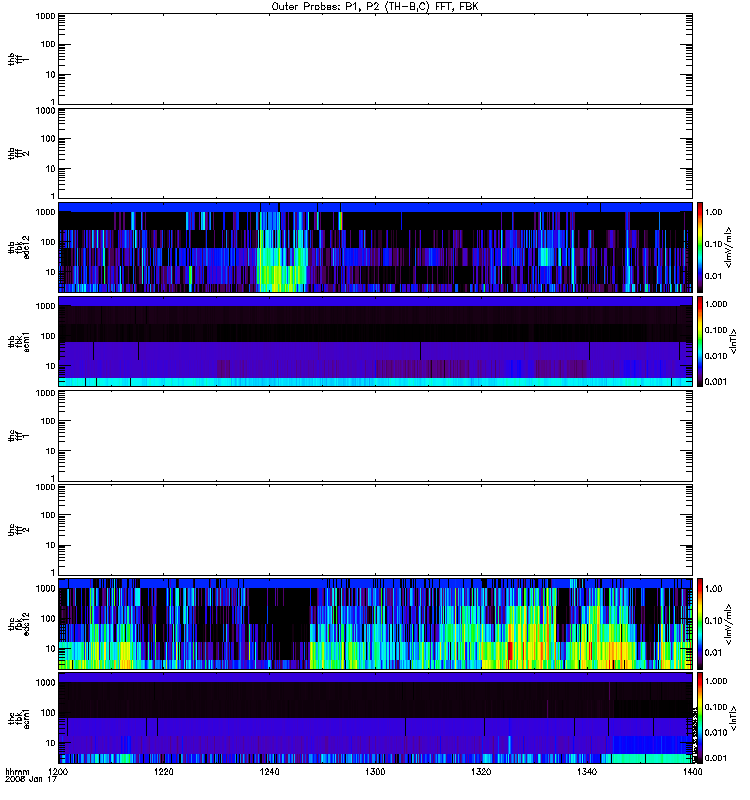Click the empty thb fff 2 plot panel
The height and width of the screenshot is (800, 750).
tap(375, 153)
